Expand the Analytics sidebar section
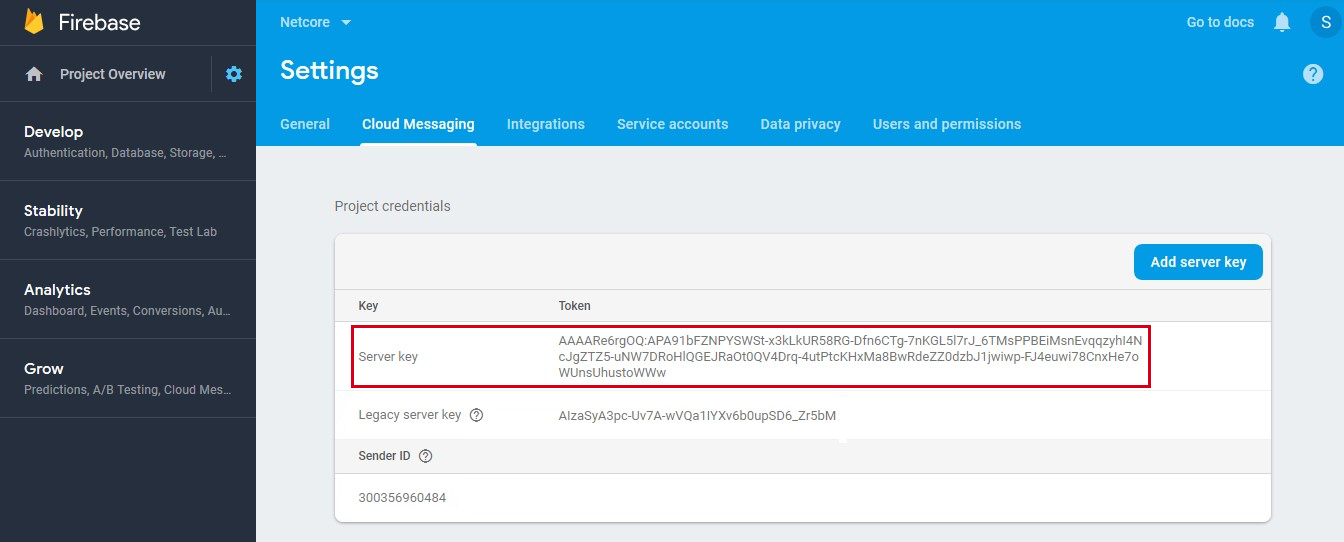1344x542 pixels. (x=128, y=299)
